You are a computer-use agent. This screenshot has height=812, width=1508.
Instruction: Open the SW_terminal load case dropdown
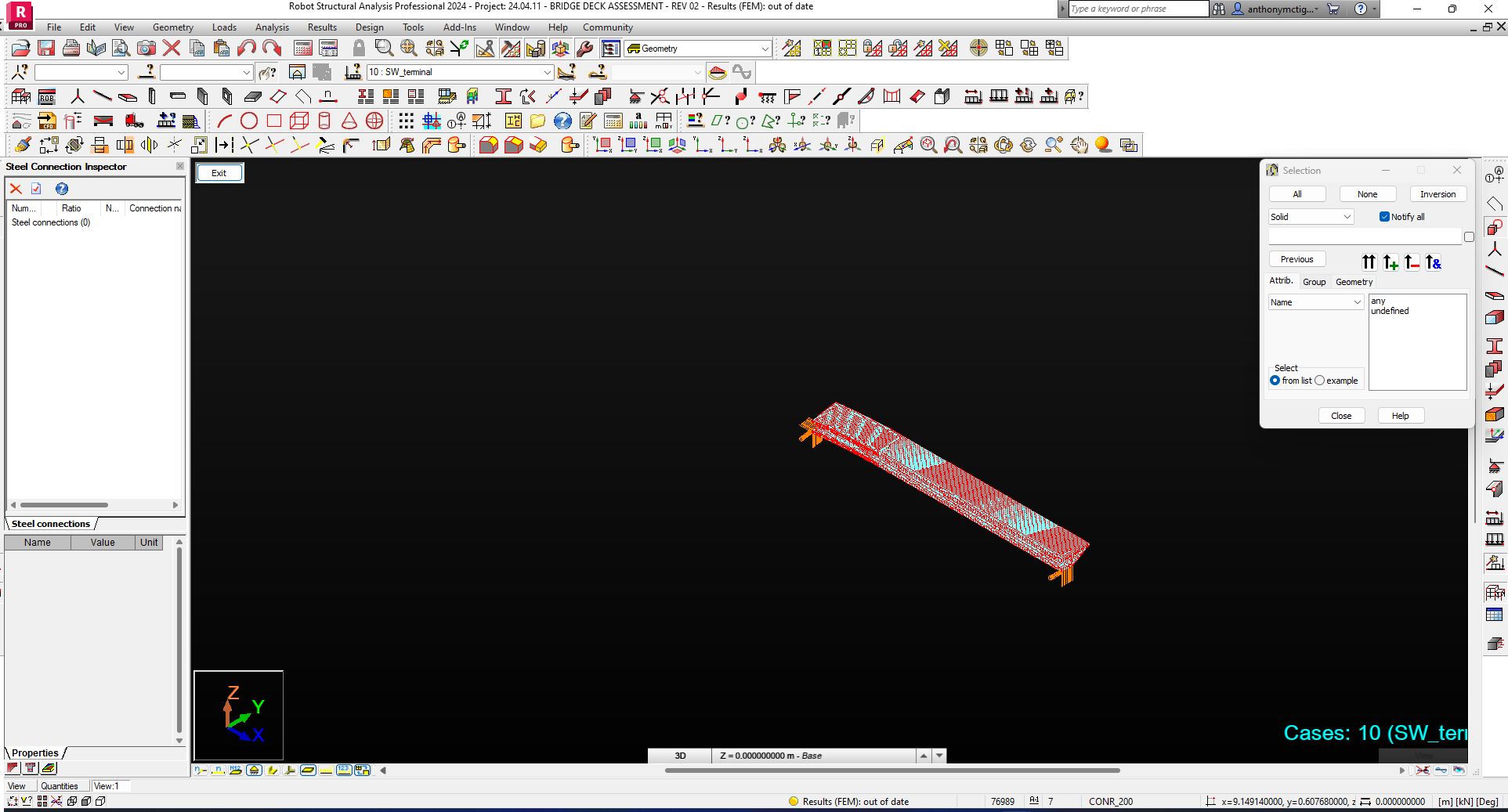pyautogui.click(x=547, y=72)
